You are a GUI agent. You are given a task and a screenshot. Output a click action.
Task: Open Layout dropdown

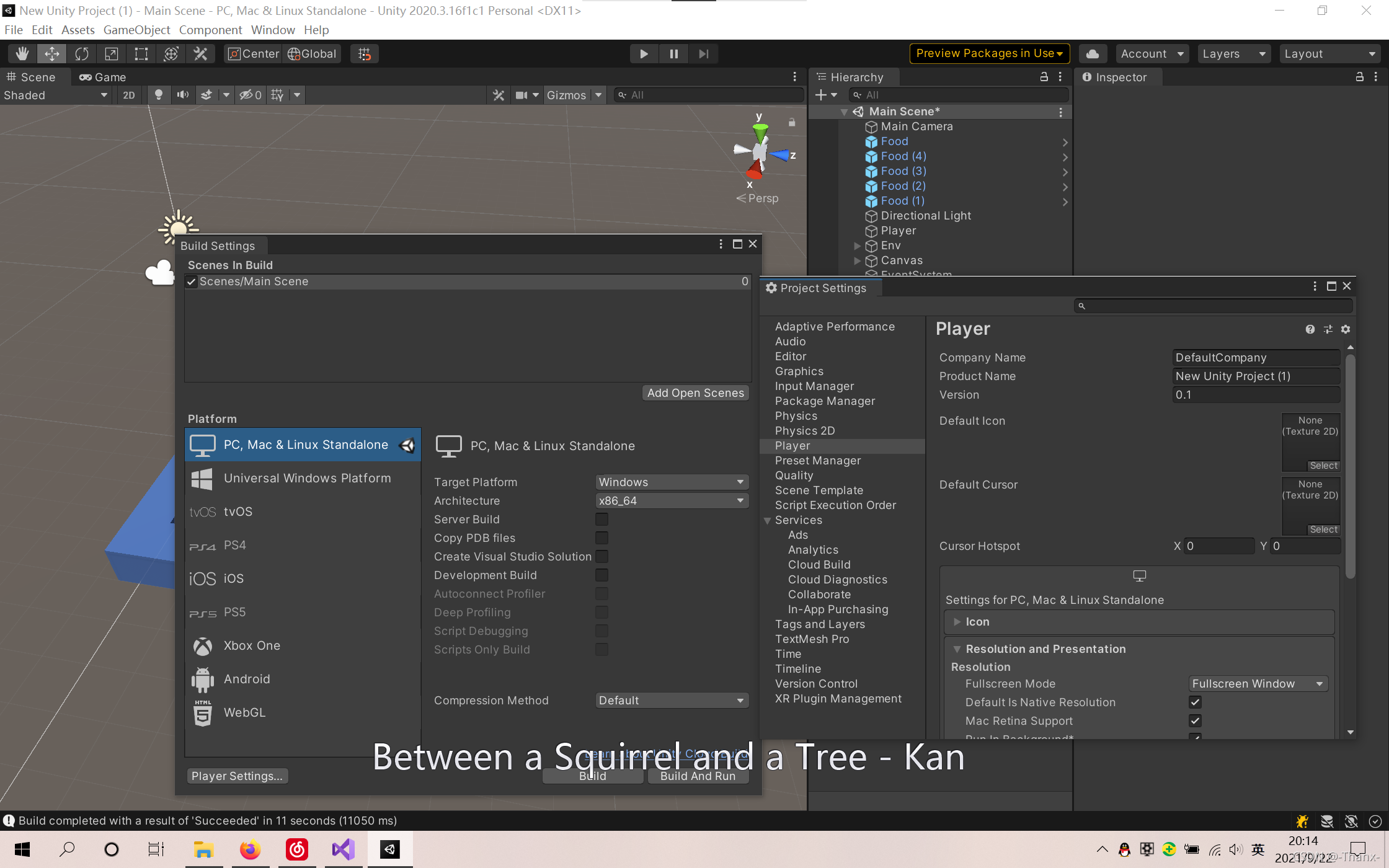tap(1329, 54)
